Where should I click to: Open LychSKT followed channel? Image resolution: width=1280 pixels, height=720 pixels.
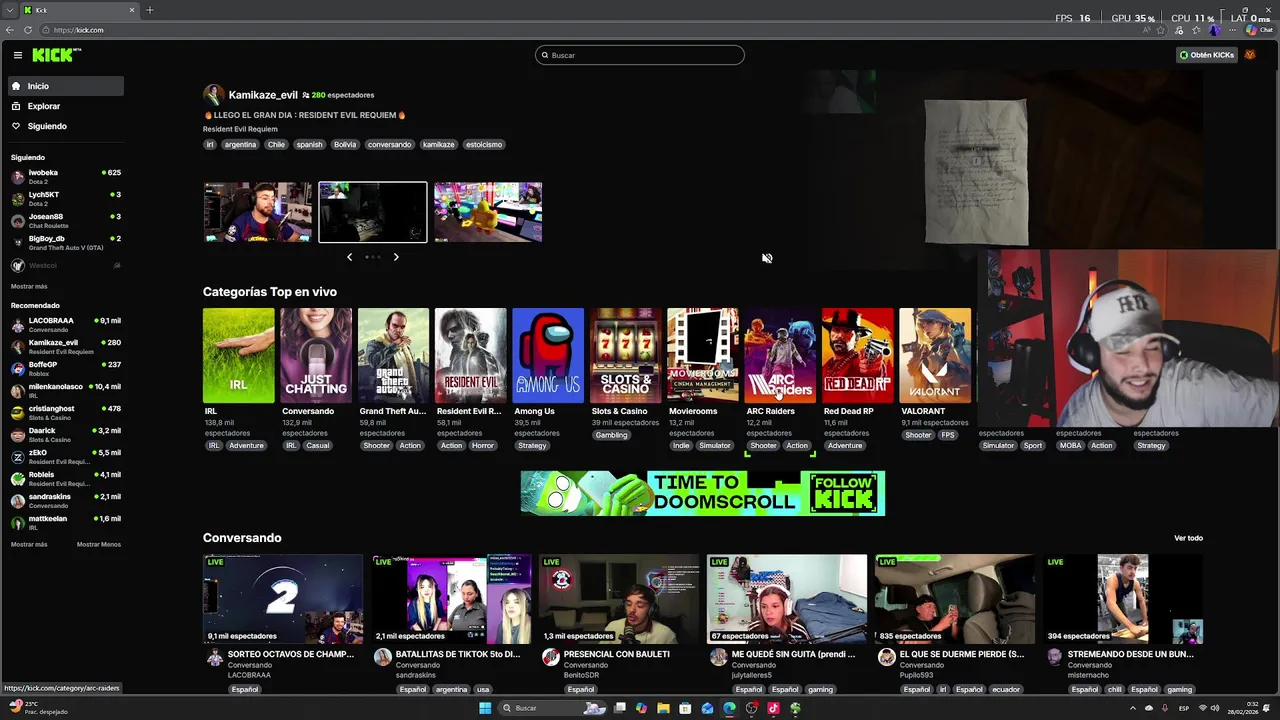(x=66, y=198)
